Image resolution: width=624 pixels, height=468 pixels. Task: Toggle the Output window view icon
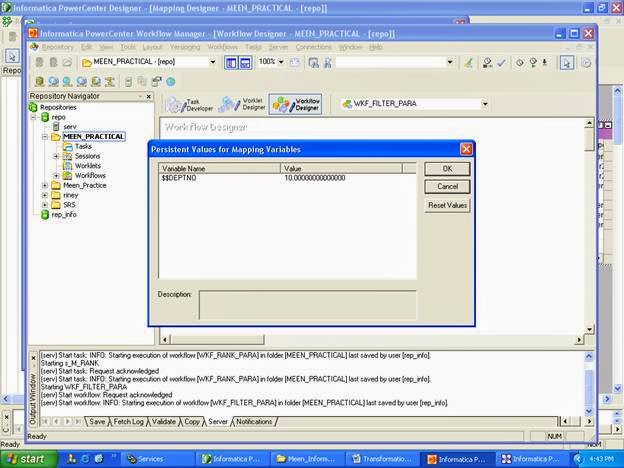coord(245,63)
